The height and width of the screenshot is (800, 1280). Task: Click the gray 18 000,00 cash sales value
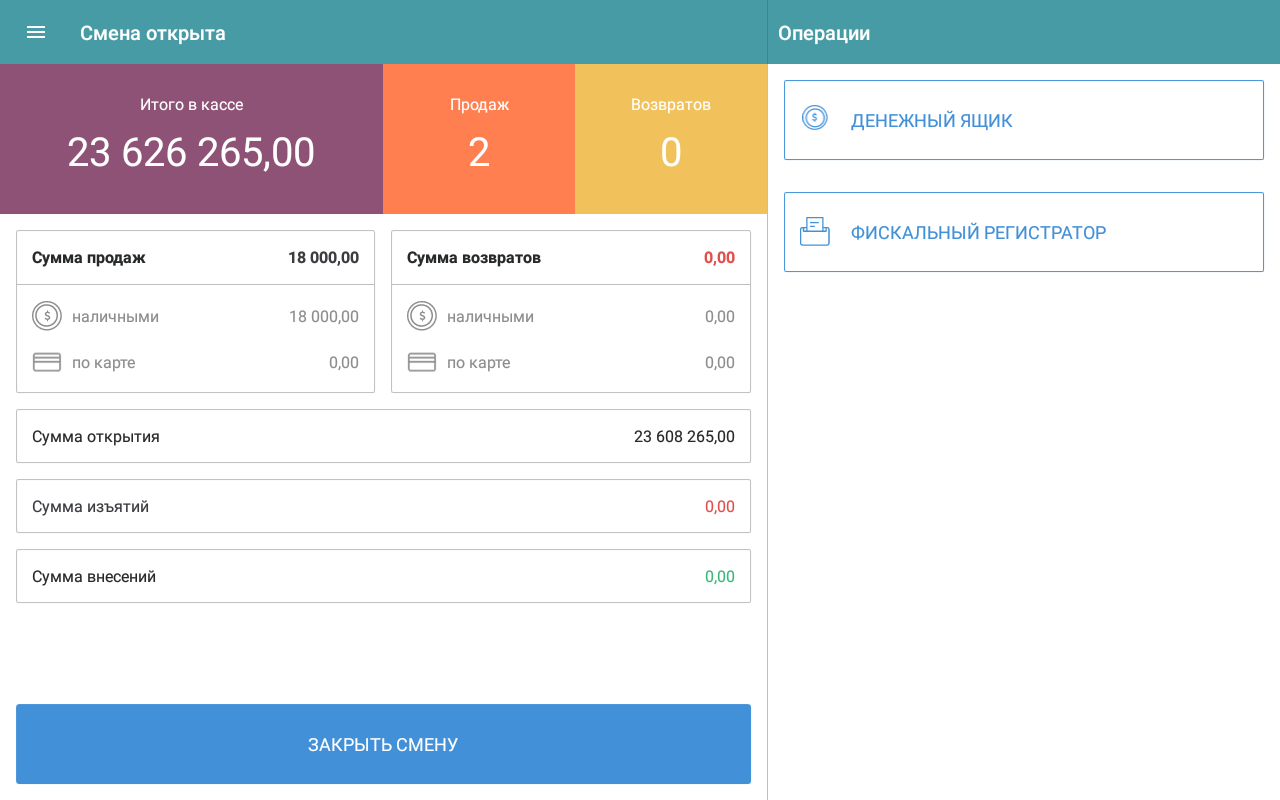pos(324,317)
